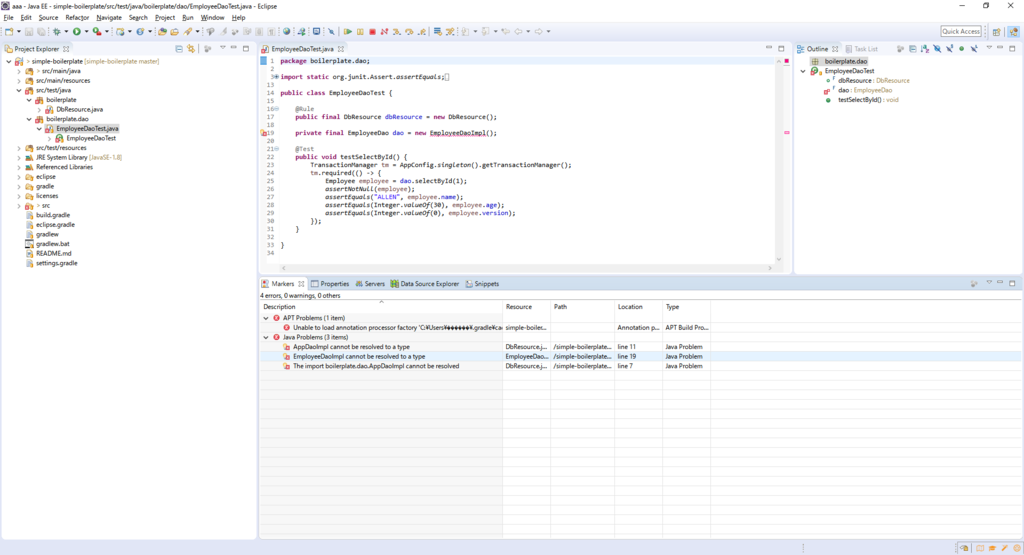Viewport: 1024px width, 555px height.
Task: Click Collapse All in the Outline view
Action: 913,48
